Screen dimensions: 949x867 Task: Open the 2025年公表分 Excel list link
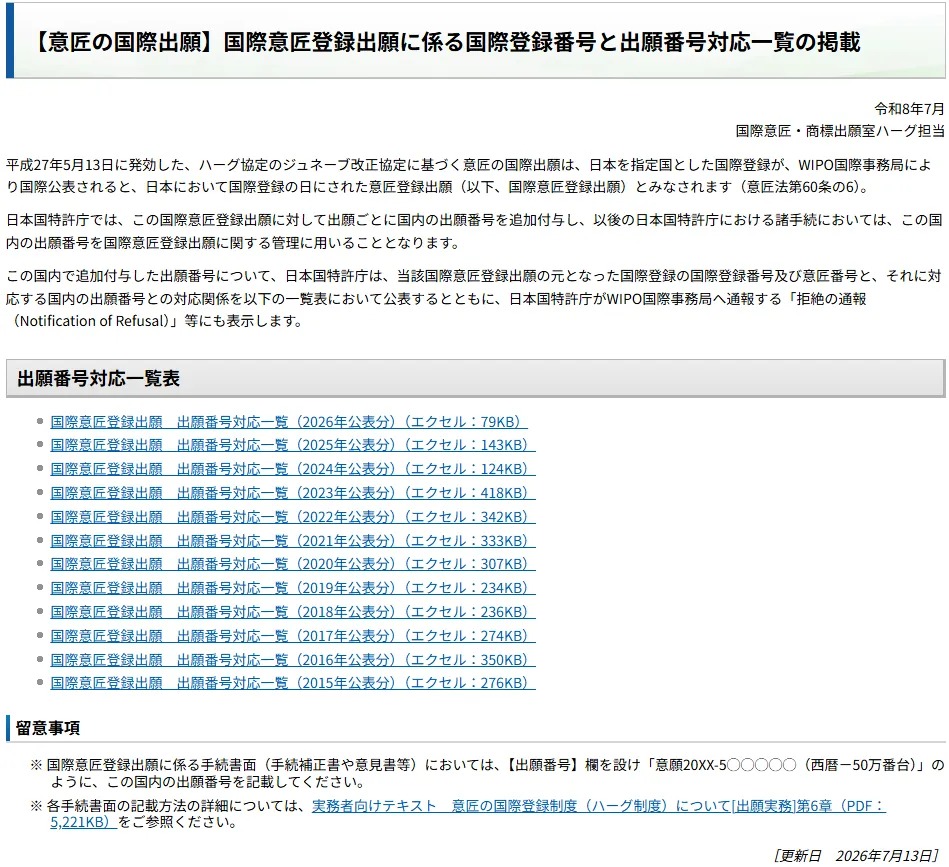coord(293,445)
